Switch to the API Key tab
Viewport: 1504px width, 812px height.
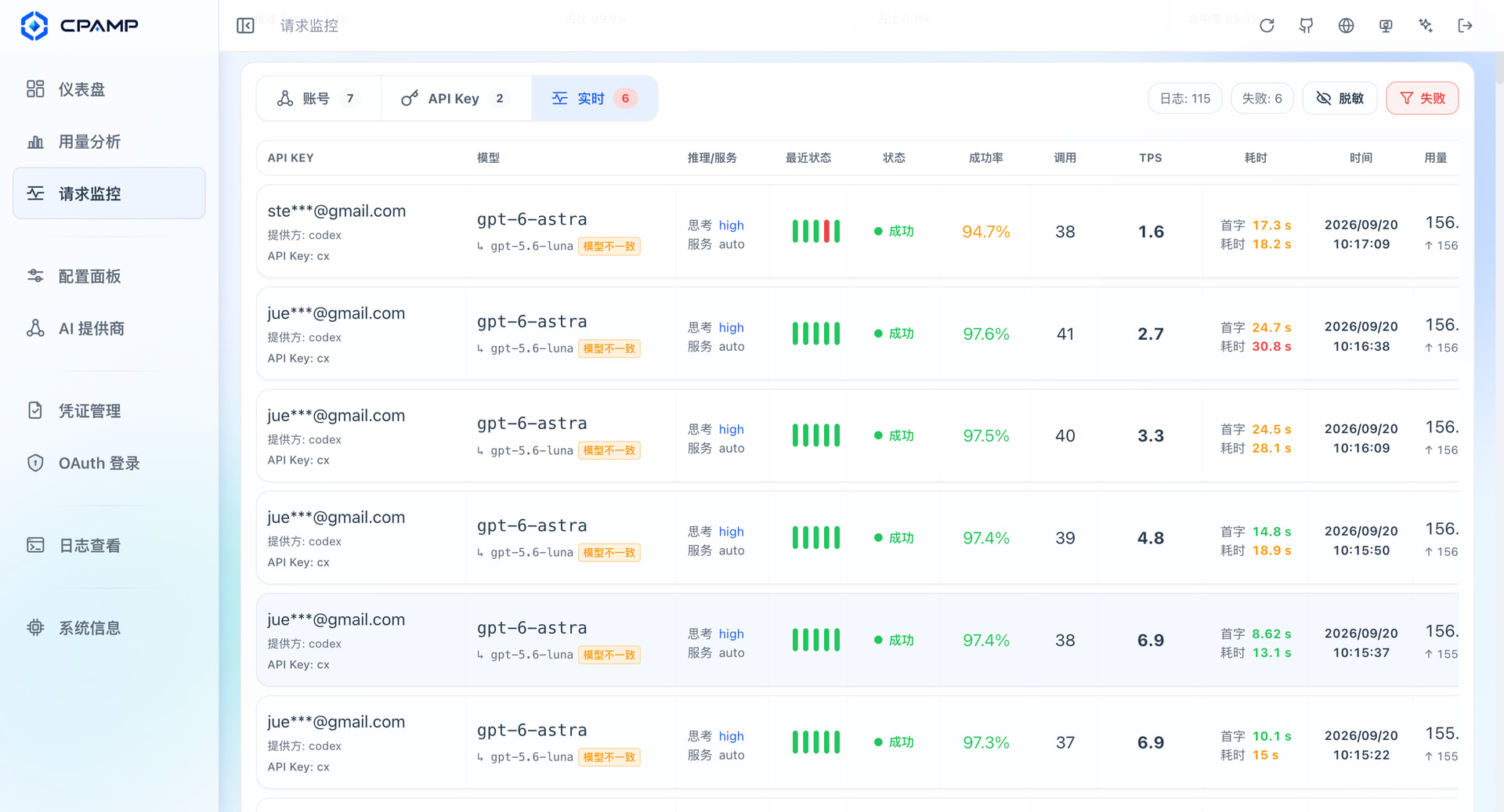click(456, 99)
